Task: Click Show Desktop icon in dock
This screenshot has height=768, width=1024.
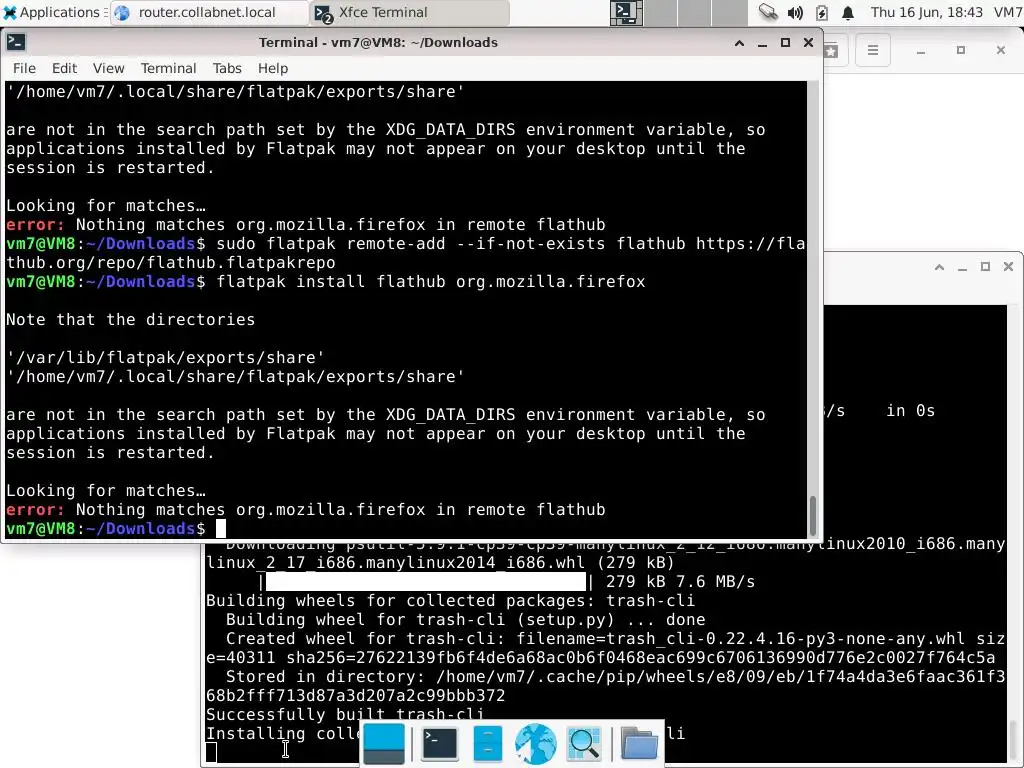Action: [384, 744]
